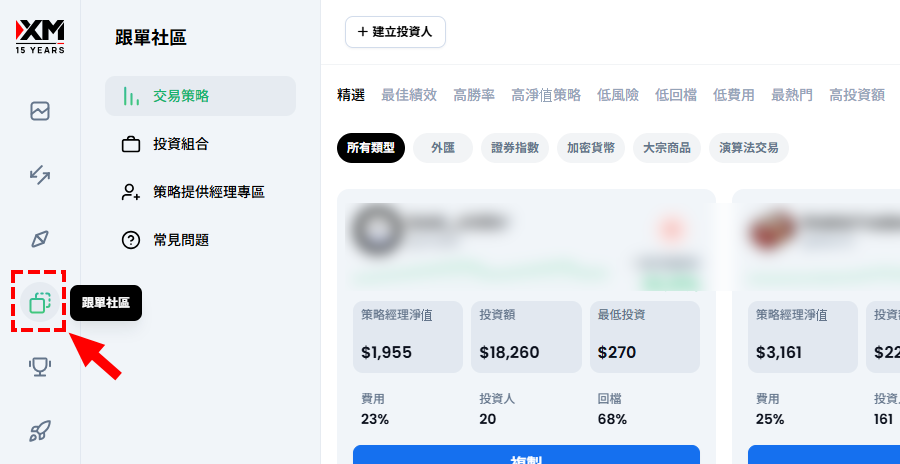Viewport: 900px width, 464px height.
Task: Switch to the 低費用 tab
Action: coord(734,95)
